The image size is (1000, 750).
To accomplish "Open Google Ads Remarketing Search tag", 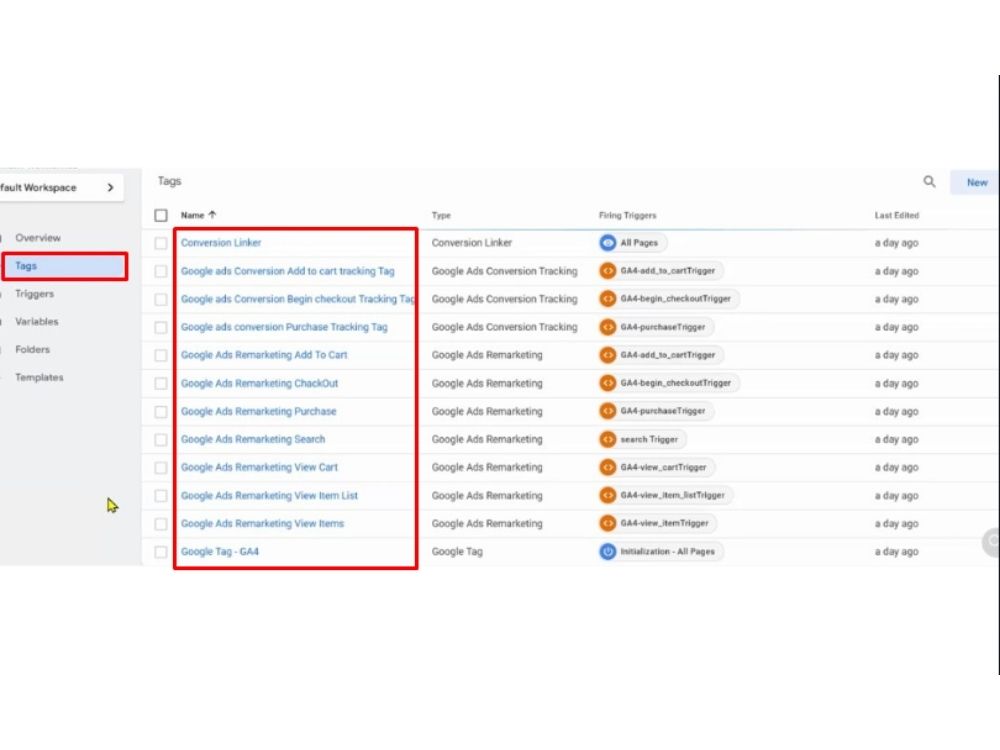I will click(253, 439).
